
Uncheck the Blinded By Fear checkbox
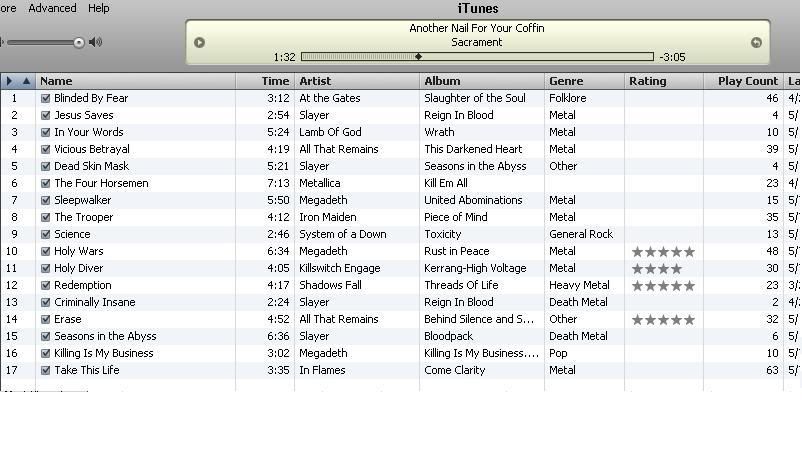tap(46, 99)
